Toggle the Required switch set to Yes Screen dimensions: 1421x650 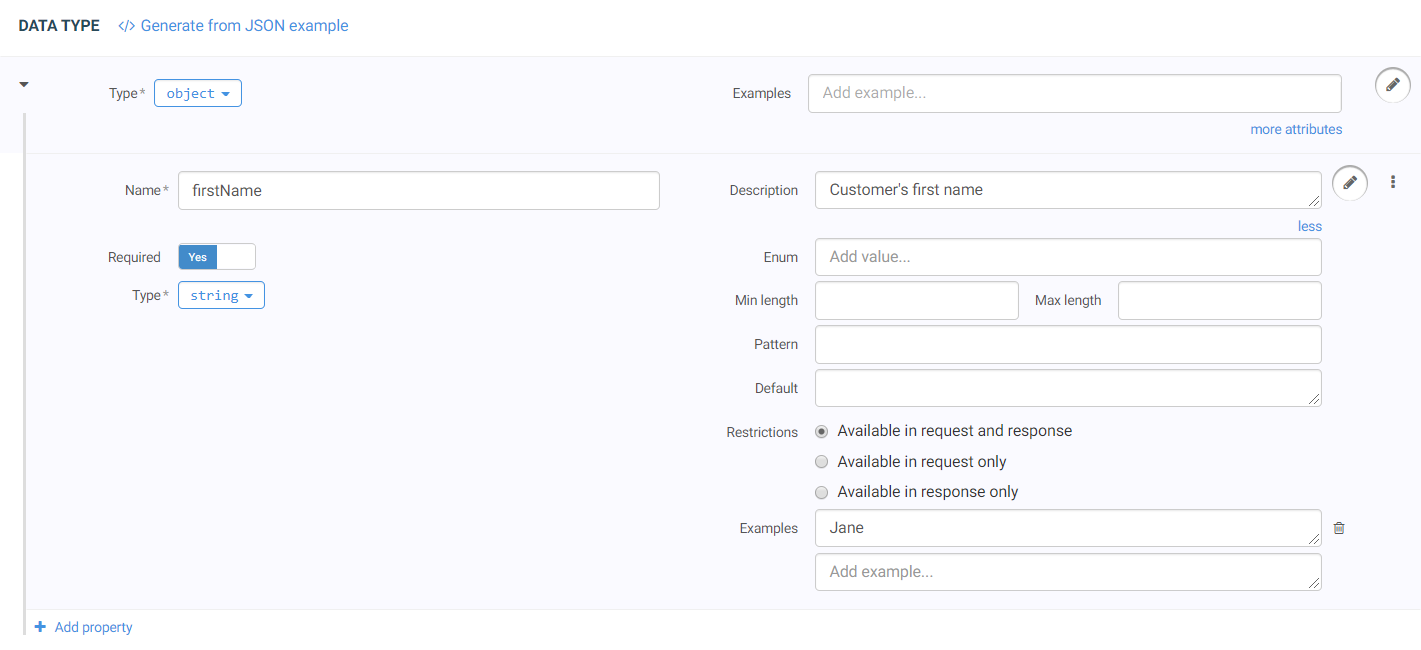click(x=217, y=257)
